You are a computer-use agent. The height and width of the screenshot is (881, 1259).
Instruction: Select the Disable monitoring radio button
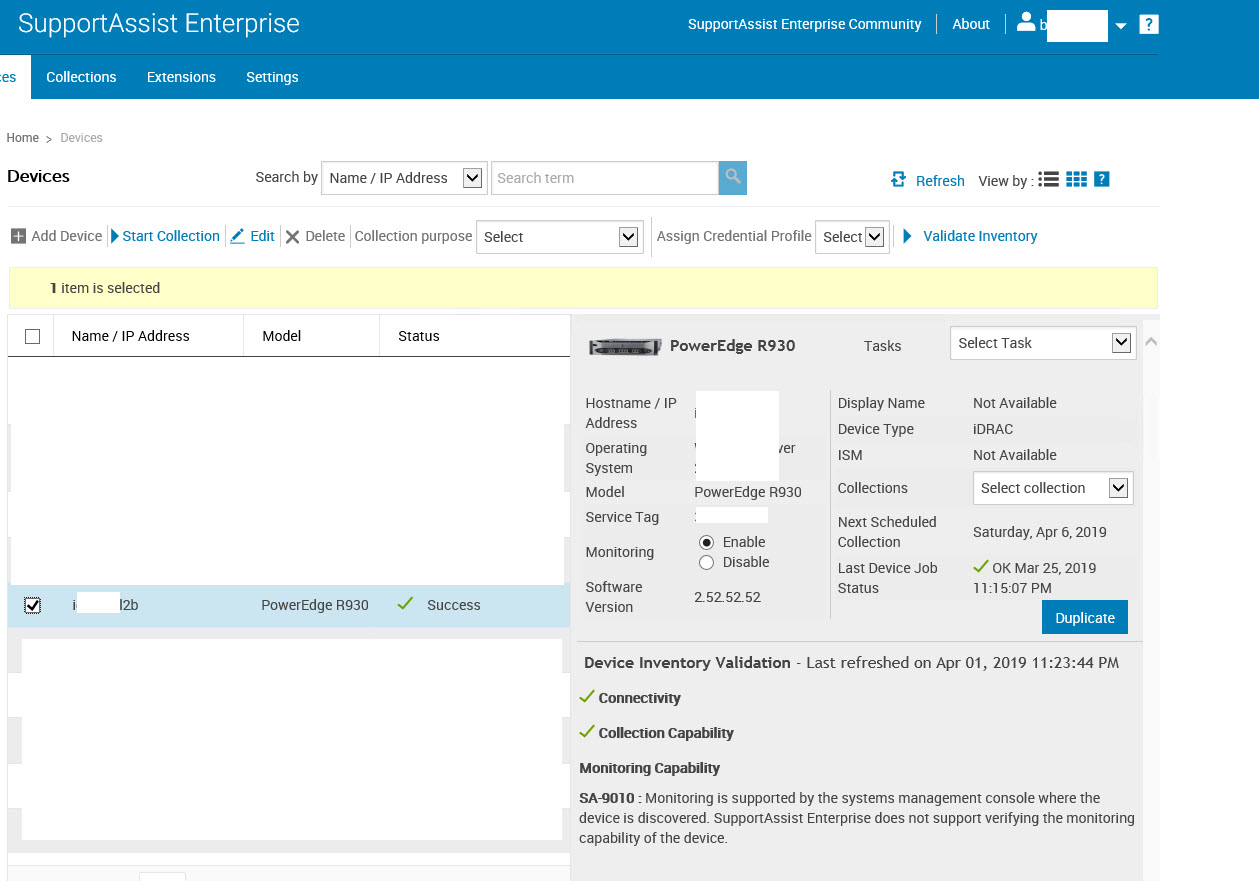click(x=707, y=563)
